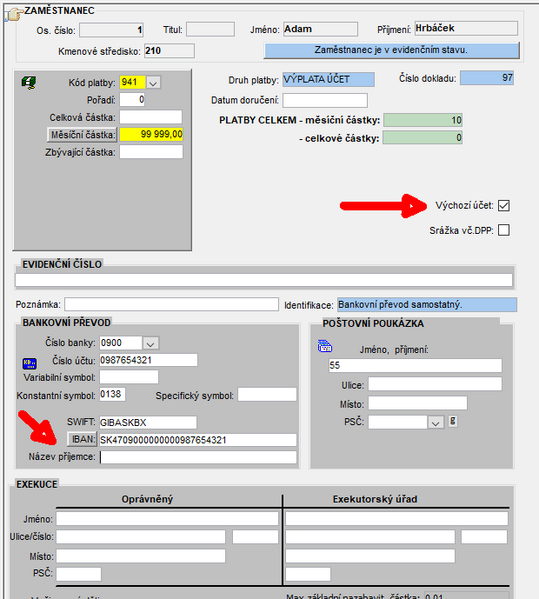Click the PSČ field in Poštovní poukázka
Image resolution: width=539 pixels, height=599 pixels.
point(398,422)
